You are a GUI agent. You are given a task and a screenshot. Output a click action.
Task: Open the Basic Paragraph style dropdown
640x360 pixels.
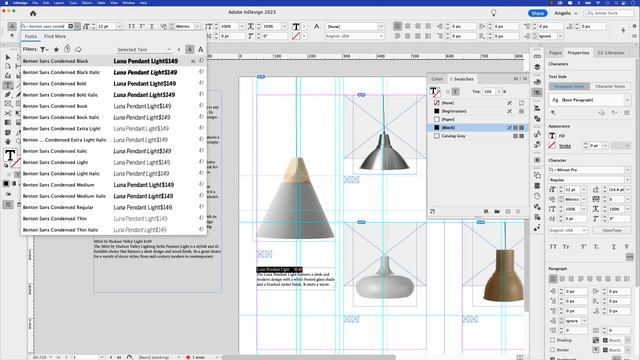click(x=627, y=100)
